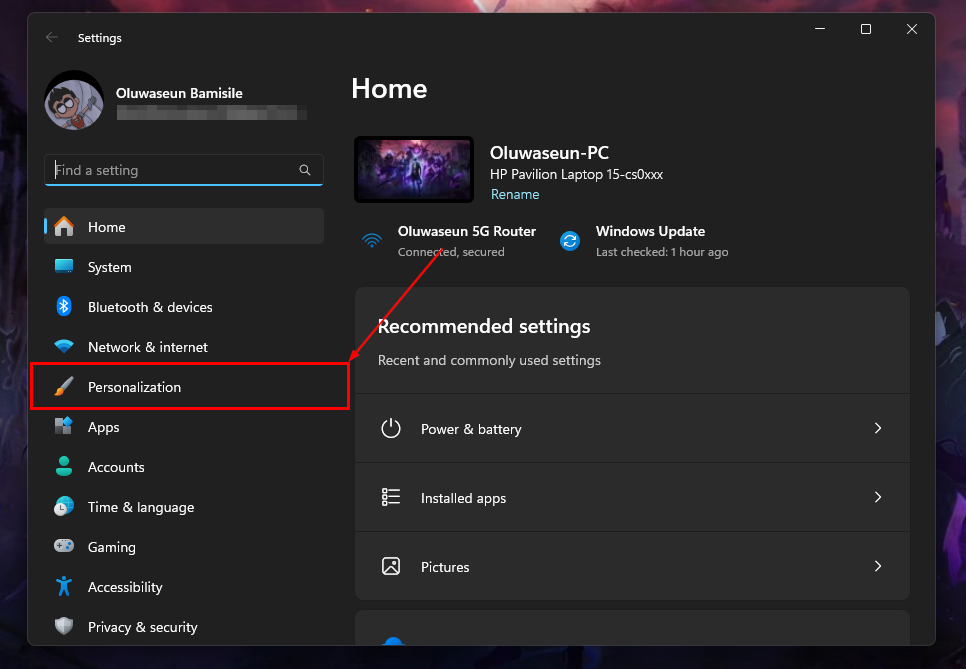Click the Home house icon in sidebar
The width and height of the screenshot is (966, 669).
coord(64,227)
